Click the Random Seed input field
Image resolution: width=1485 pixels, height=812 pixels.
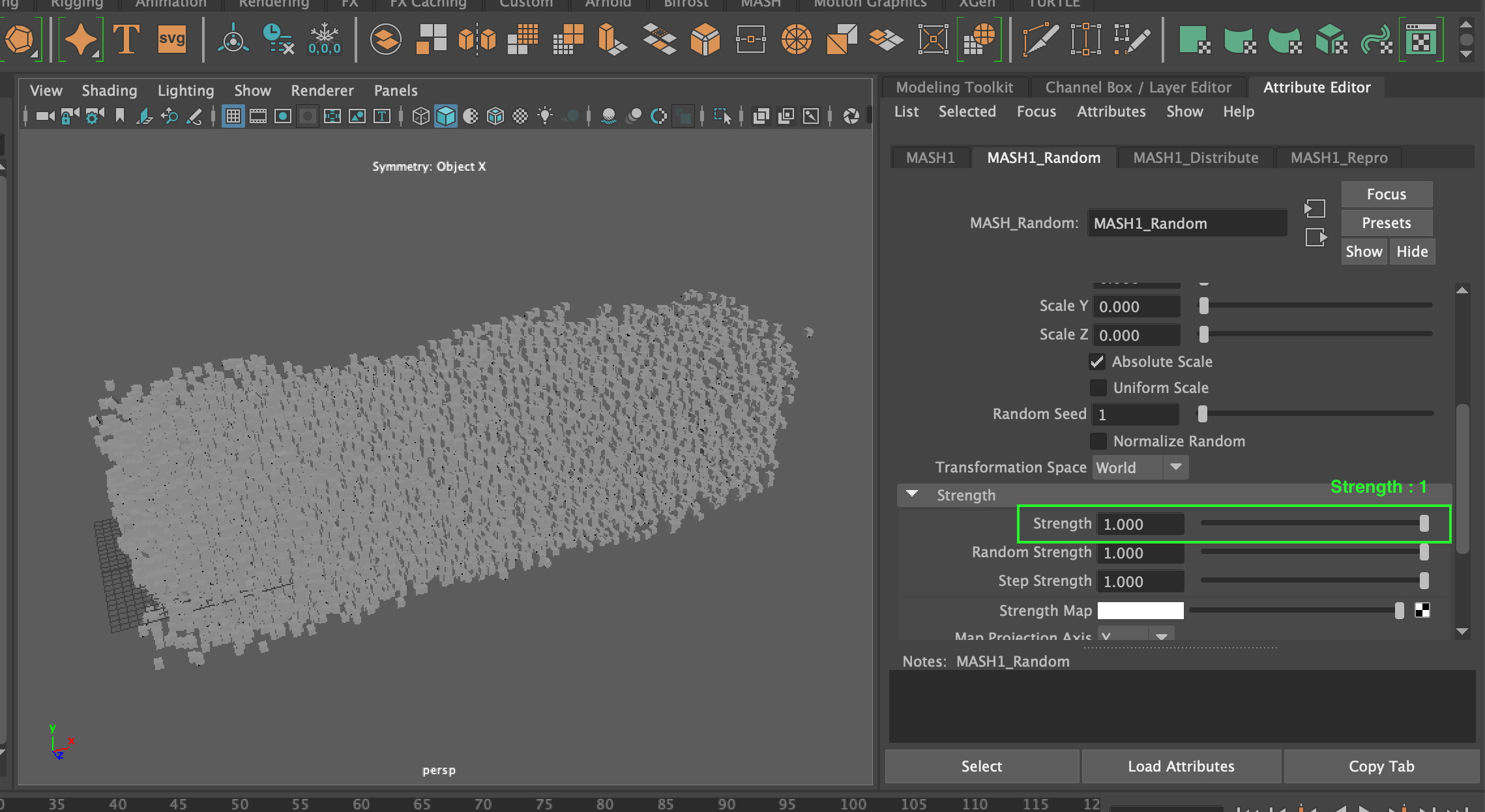pos(1135,414)
